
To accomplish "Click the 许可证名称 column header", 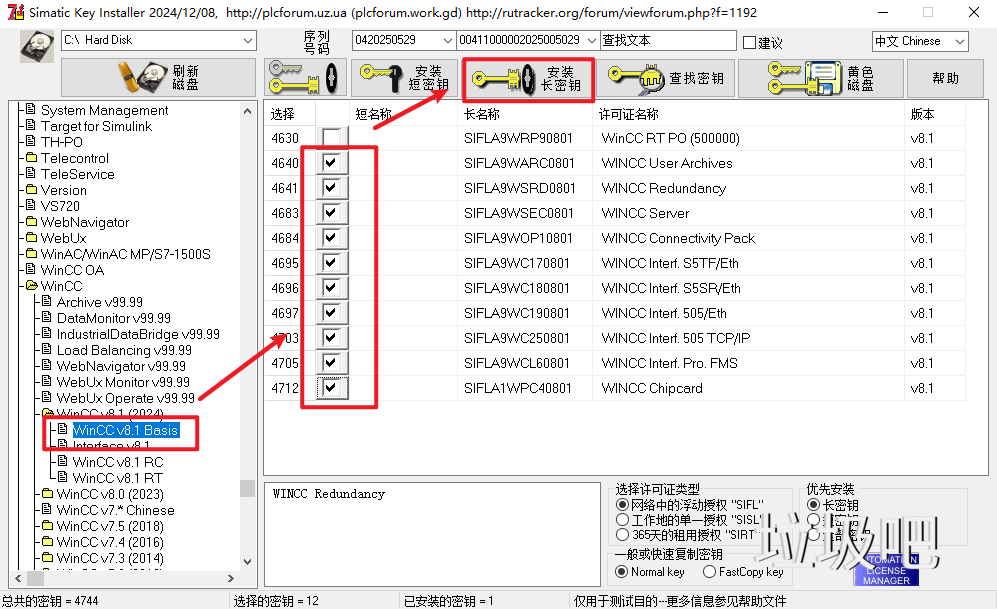I will click(x=628, y=114).
